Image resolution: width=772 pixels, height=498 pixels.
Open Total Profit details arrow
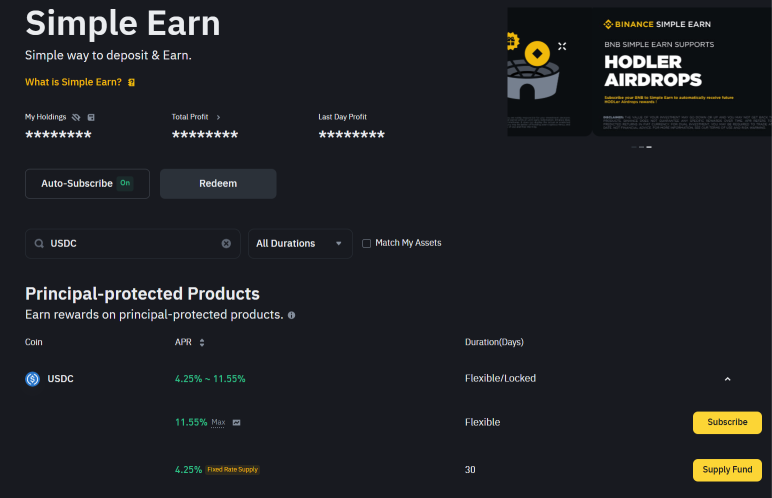[218, 117]
